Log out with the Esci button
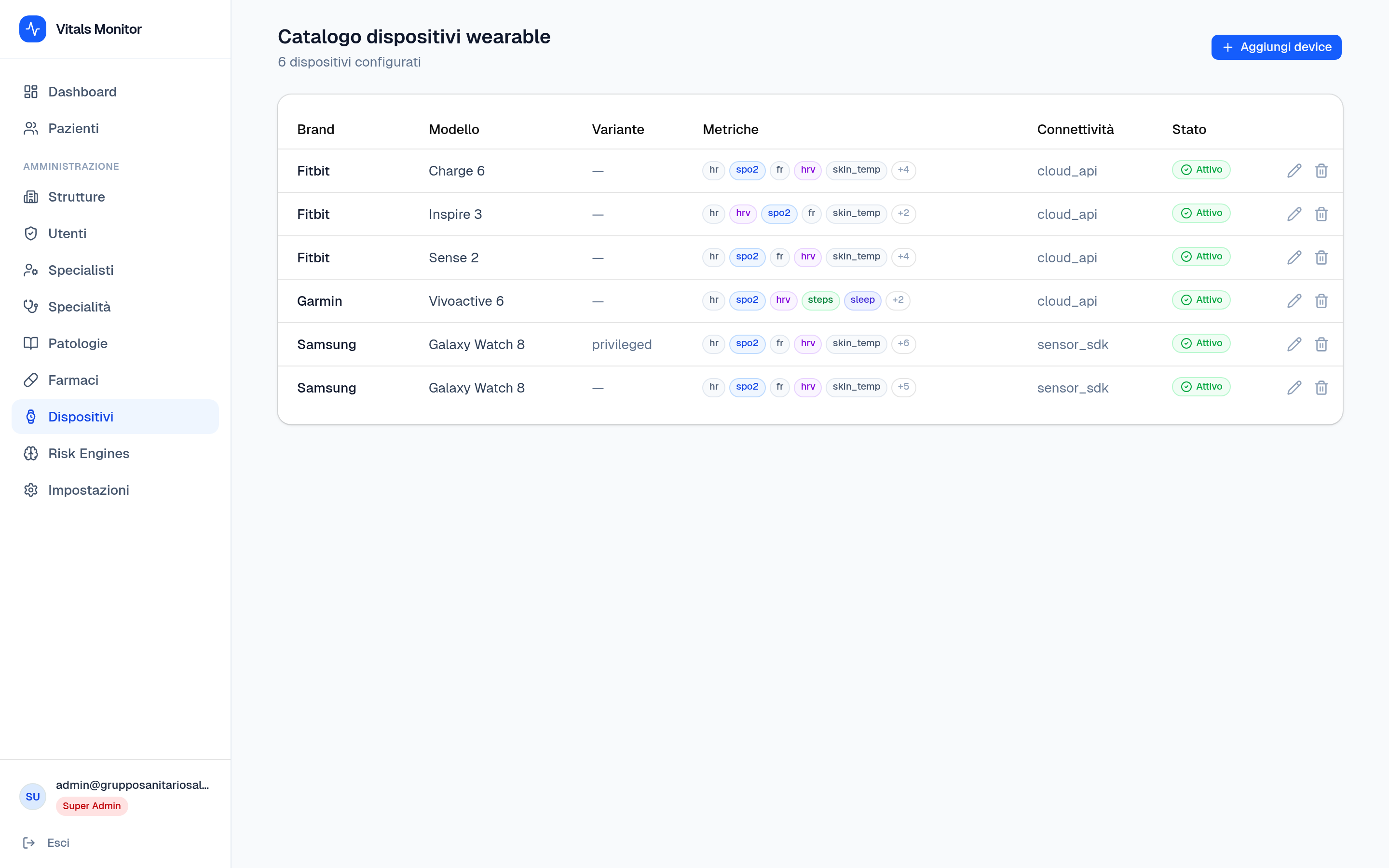 46,843
